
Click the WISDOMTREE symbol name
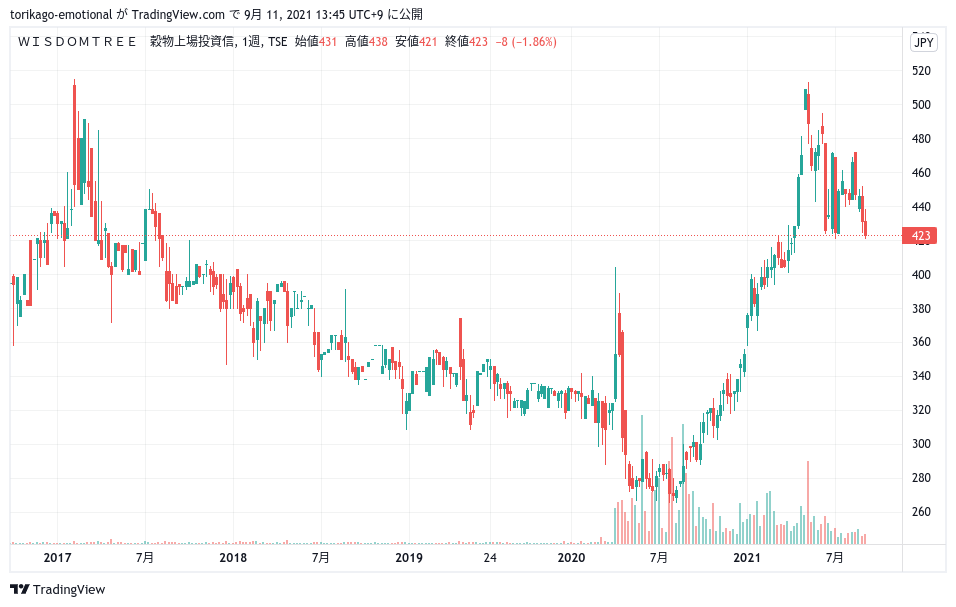click(x=77, y=41)
